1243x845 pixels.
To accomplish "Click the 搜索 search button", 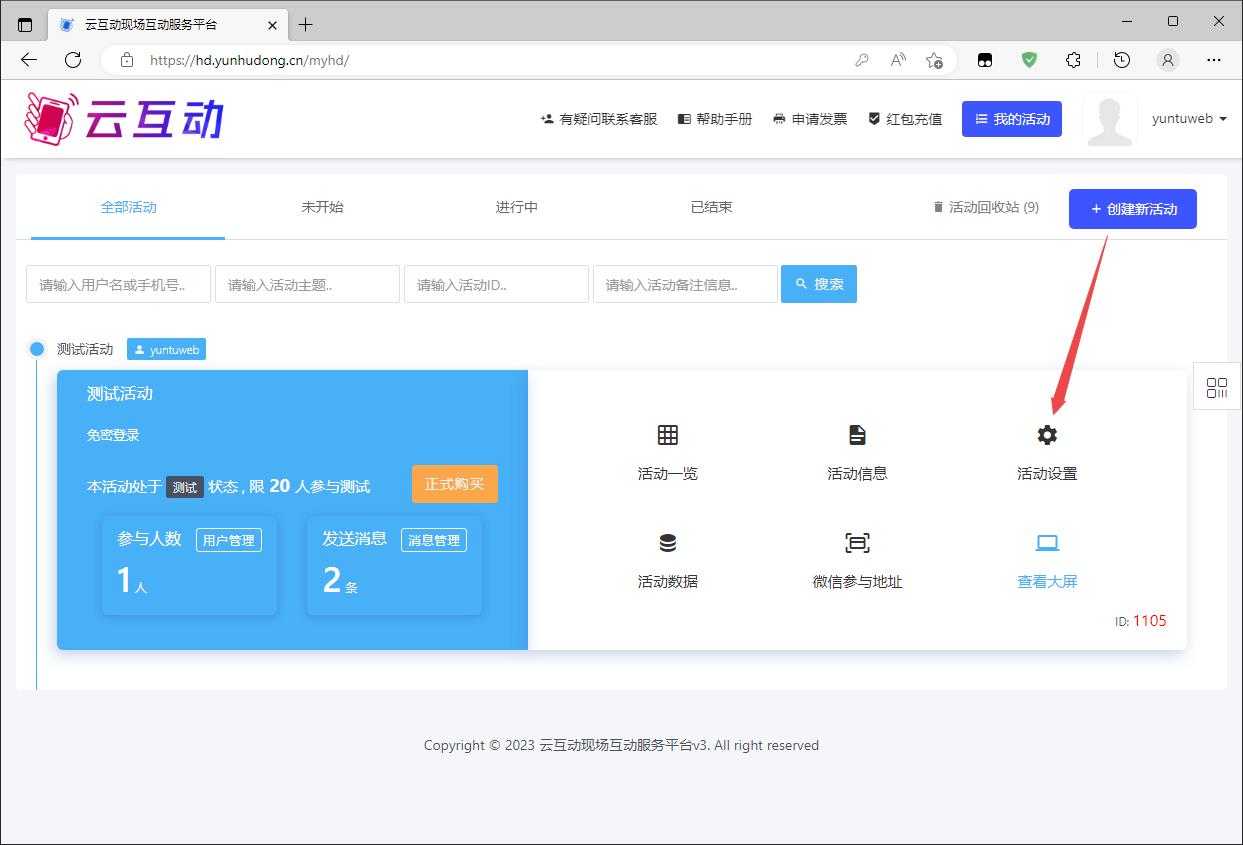I will click(x=818, y=284).
